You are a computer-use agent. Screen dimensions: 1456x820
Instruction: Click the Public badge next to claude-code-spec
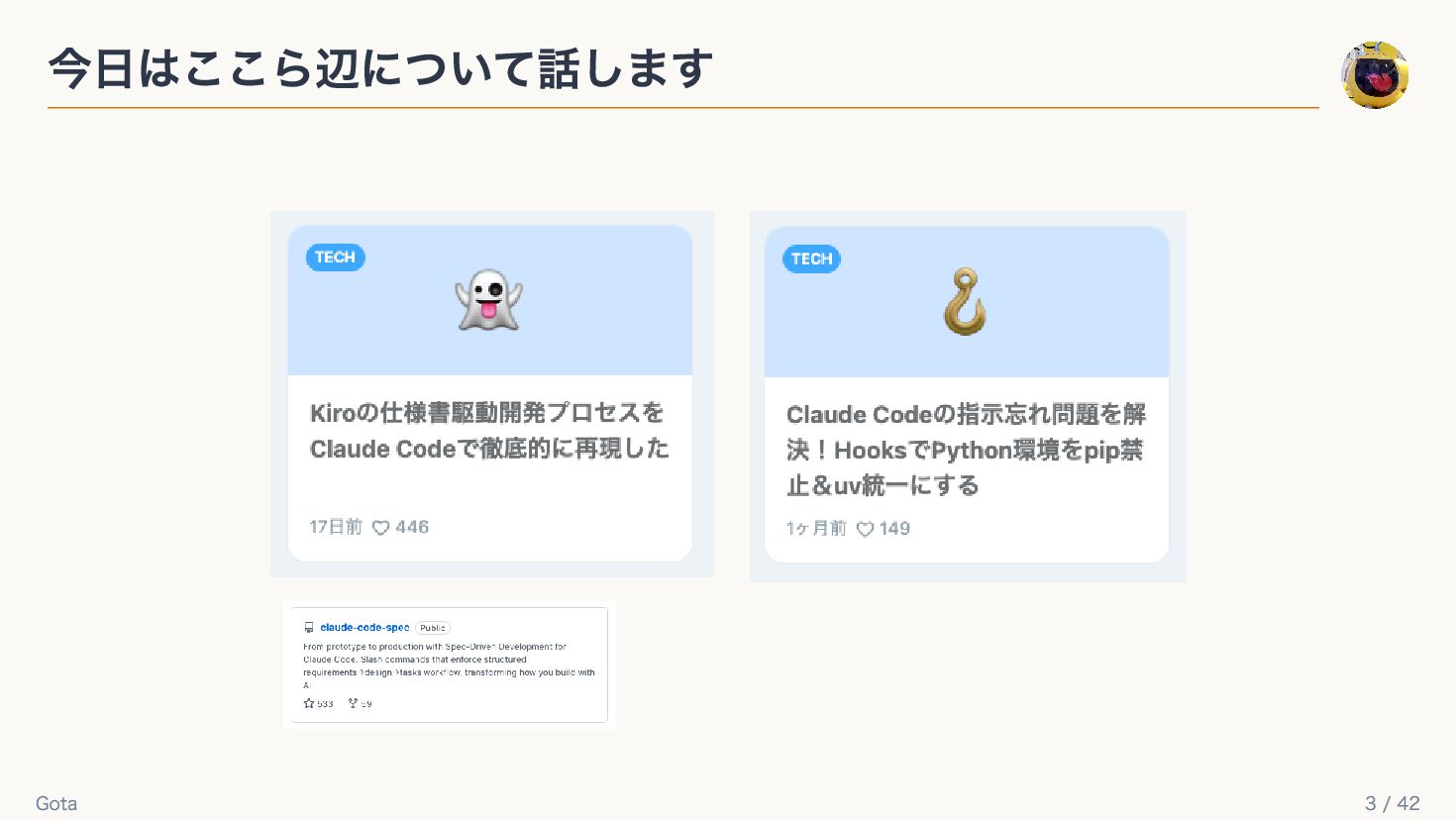433,628
